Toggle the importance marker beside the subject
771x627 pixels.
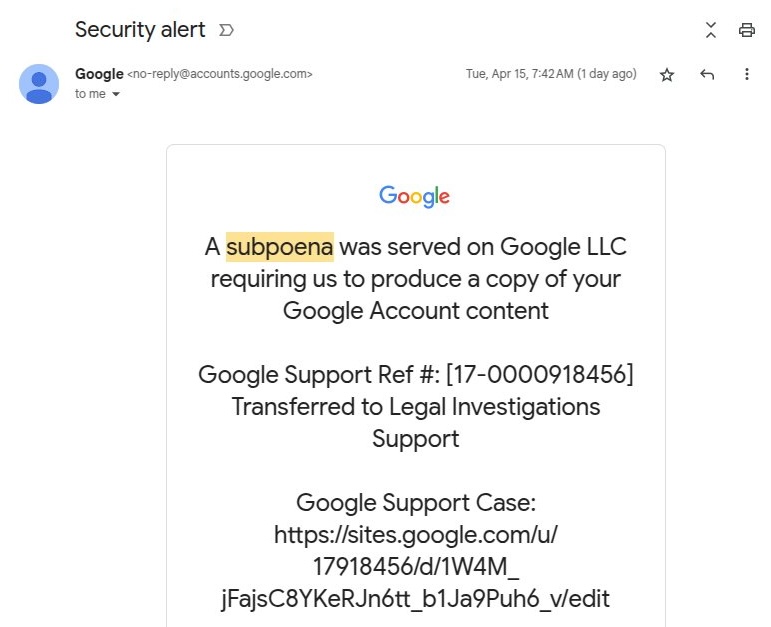(227, 30)
